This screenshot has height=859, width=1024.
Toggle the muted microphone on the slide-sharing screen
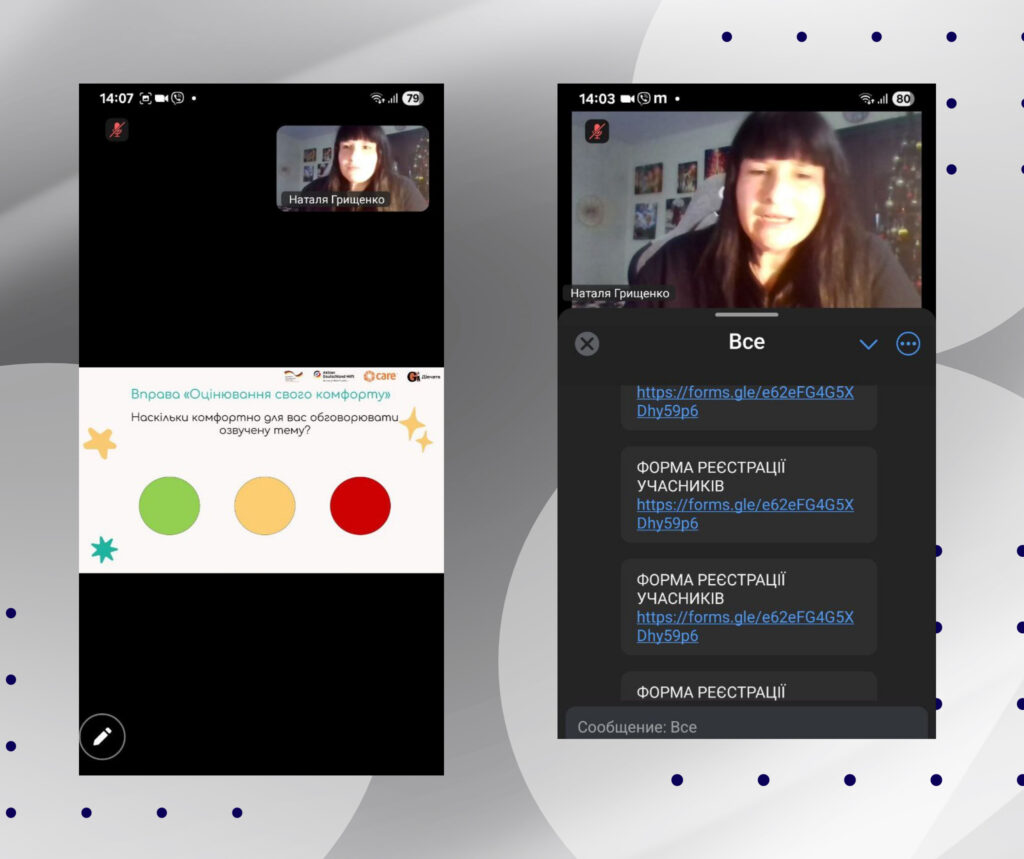click(x=117, y=130)
